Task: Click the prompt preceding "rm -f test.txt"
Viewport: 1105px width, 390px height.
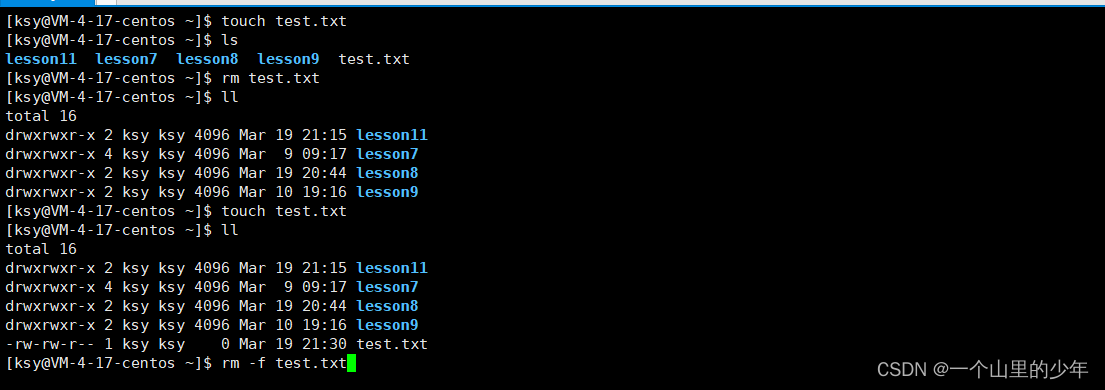Action: point(109,364)
